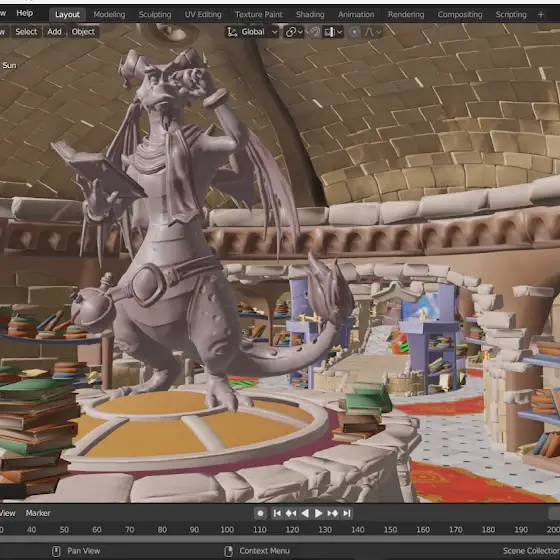
Task: Play the animation in reverse
Action: 305,513
